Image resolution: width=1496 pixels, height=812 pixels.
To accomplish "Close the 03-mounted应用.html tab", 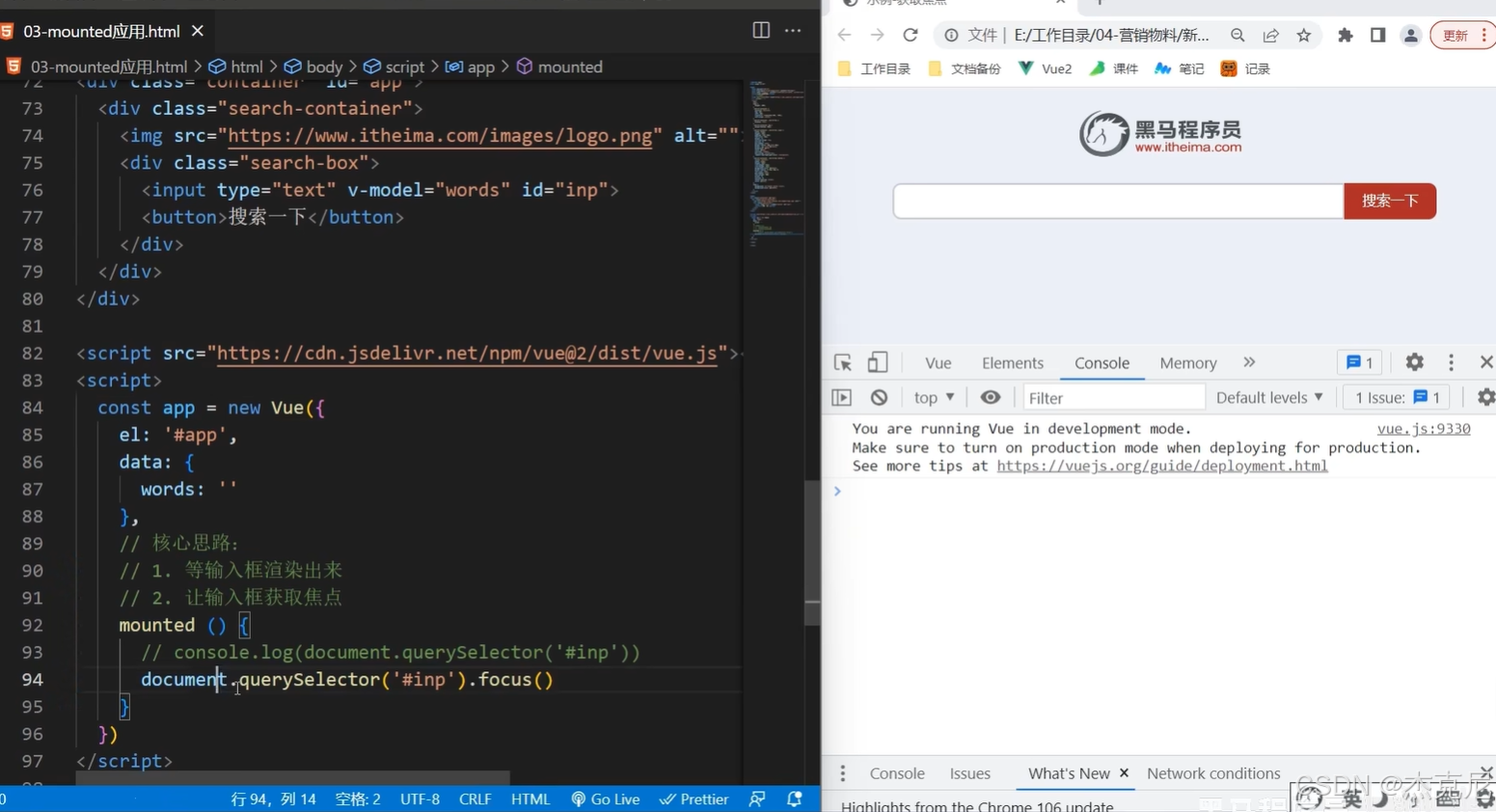I will point(198,31).
